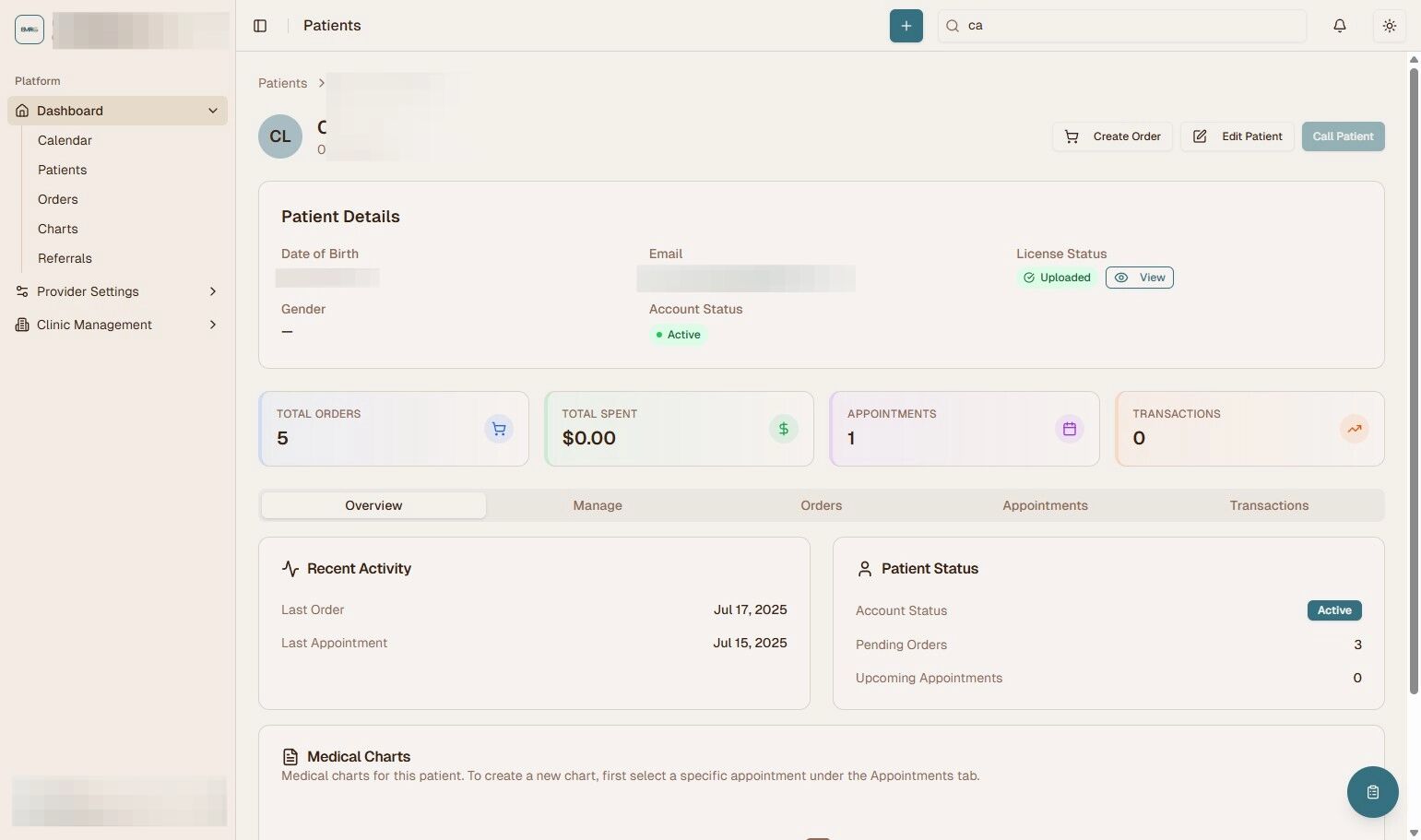Select the Overview tab
This screenshot has height=840, width=1421.
click(x=373, y=505)
